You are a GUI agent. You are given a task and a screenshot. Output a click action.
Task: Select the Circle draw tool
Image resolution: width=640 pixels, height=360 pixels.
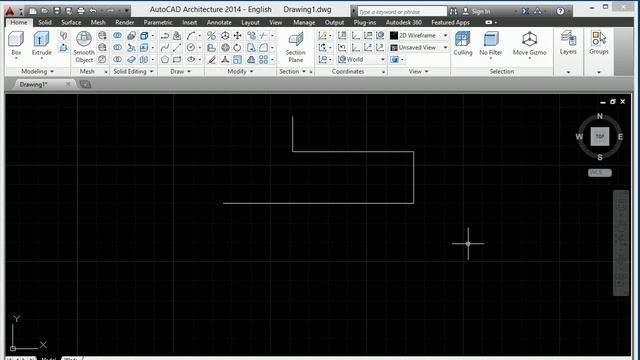[x=191, y=48]
